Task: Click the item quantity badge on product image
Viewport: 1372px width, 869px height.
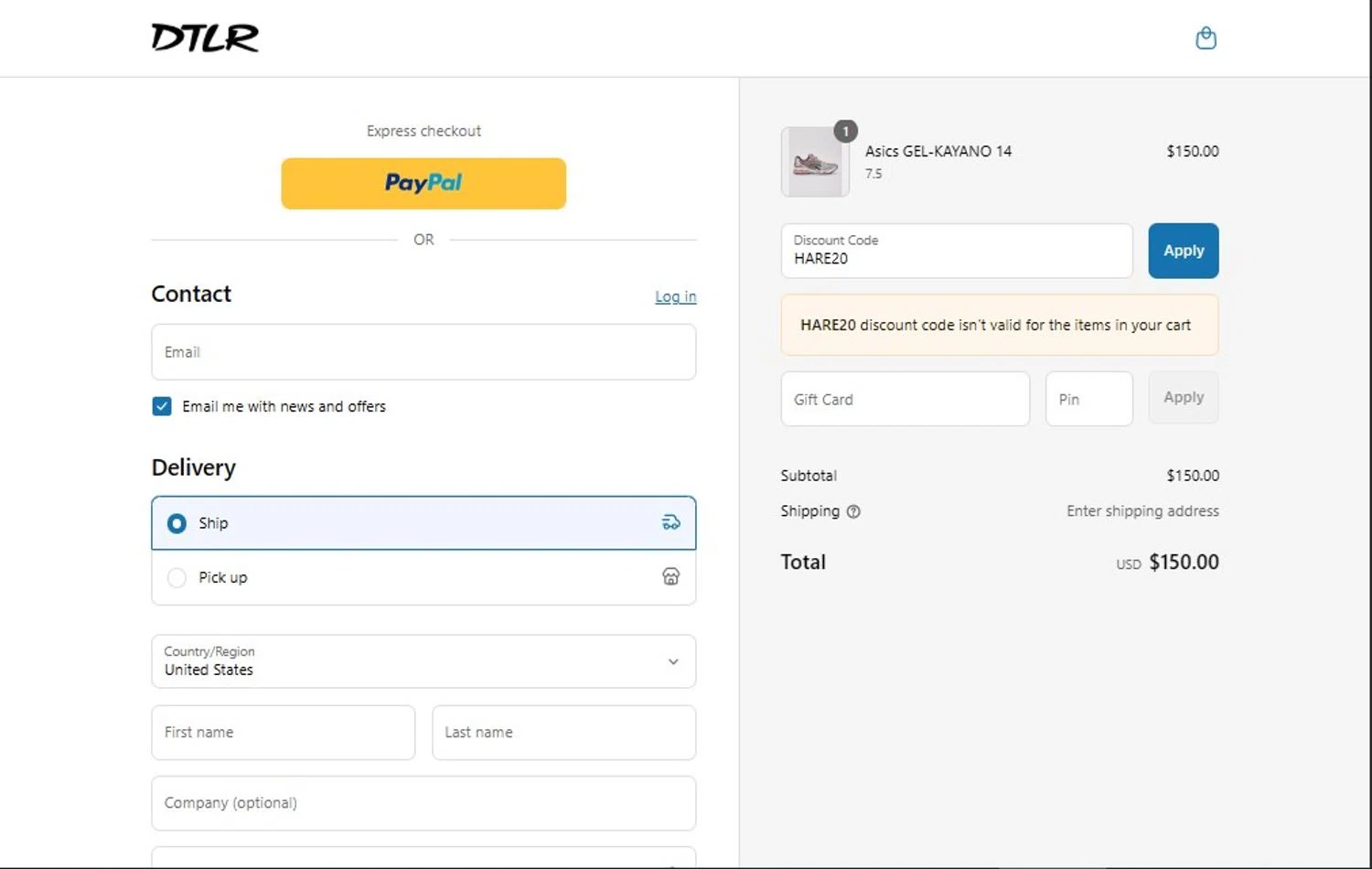Action: tap(846, 131)
